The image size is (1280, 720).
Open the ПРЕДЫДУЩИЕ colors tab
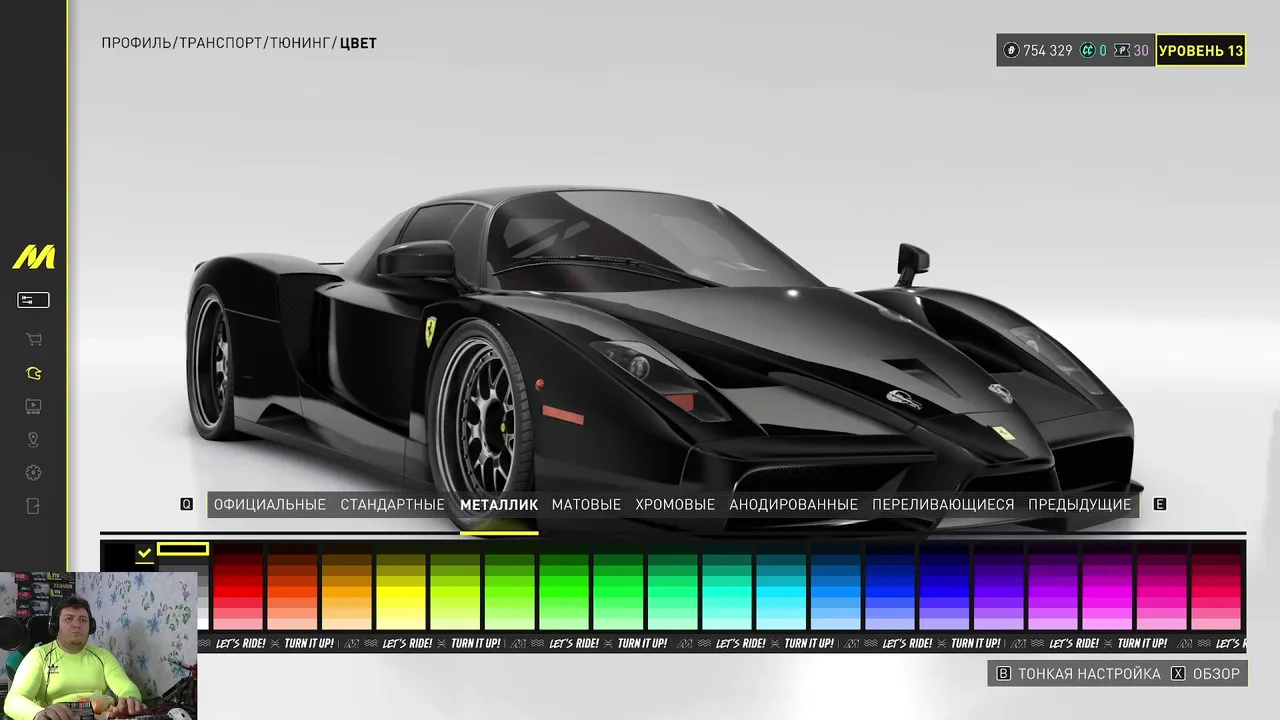(x=1080, y=505)
